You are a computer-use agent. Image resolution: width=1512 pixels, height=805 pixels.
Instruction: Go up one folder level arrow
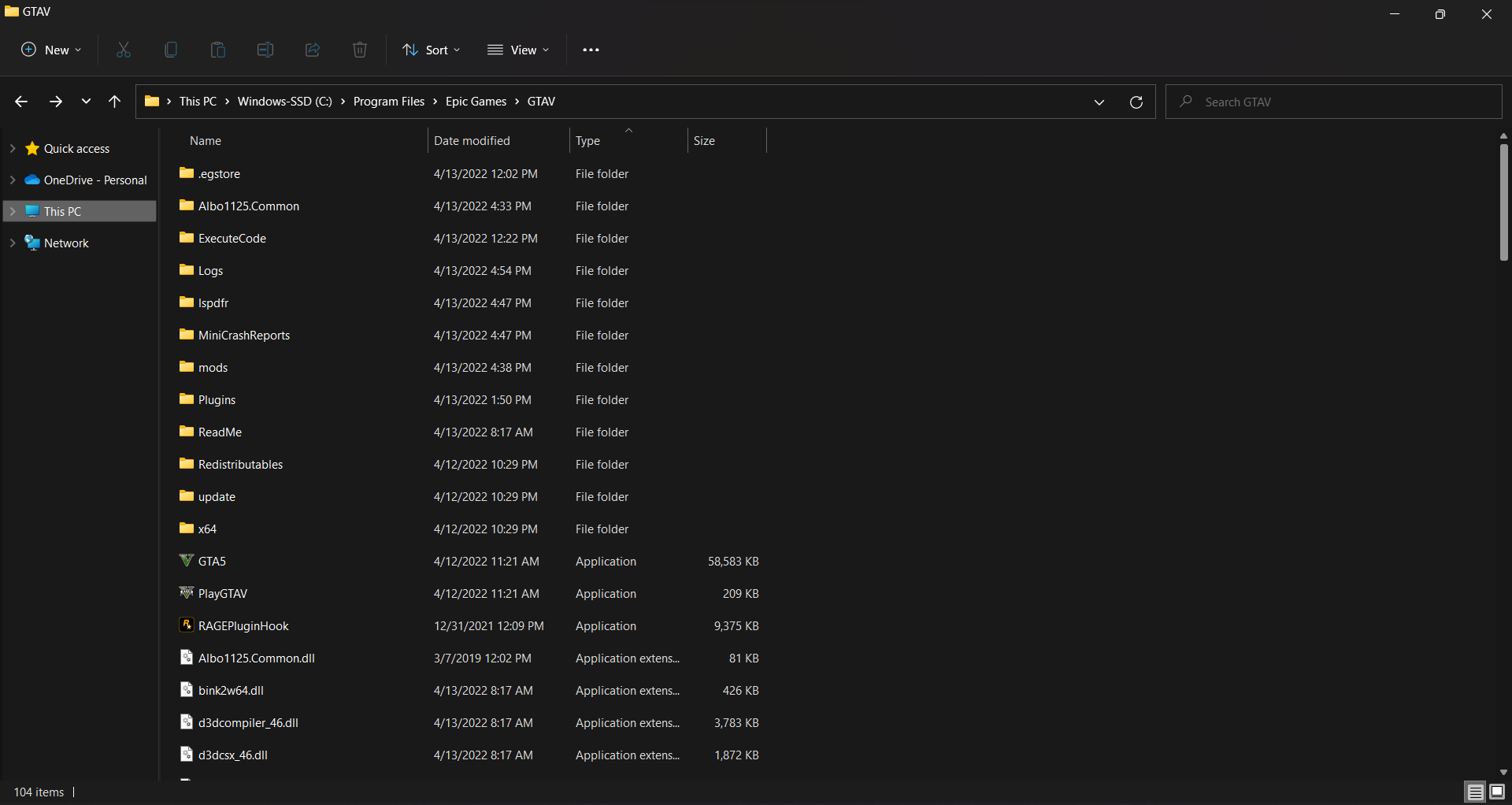(x=114, y=102)
